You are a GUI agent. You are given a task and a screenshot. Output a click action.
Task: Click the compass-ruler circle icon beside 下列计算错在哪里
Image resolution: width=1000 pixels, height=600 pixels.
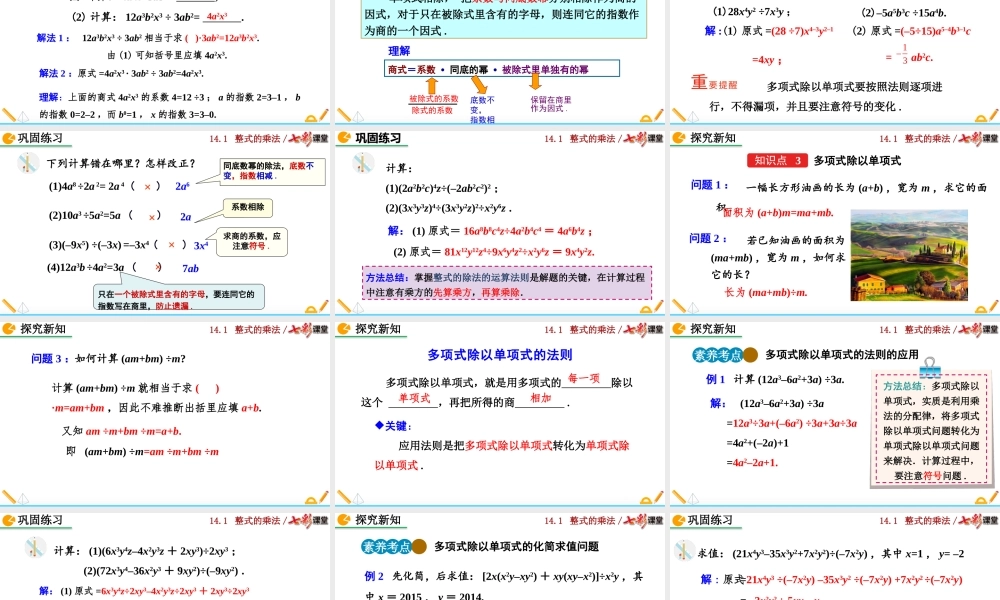point(28,163)
